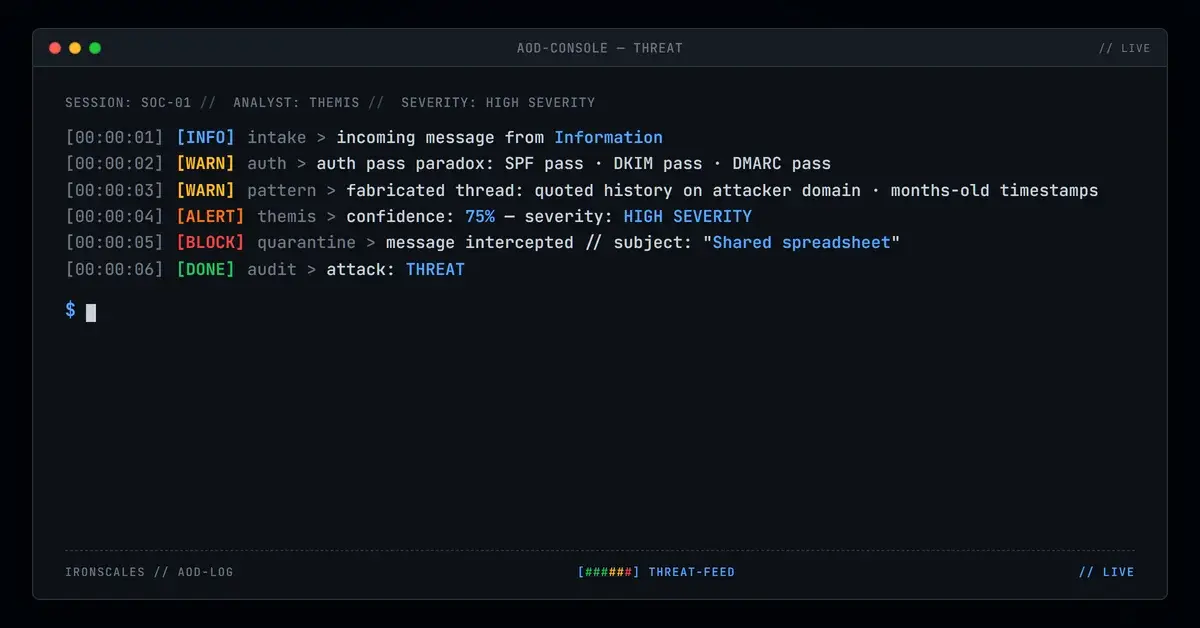The height and width of the screenshot is (628, 1200).
Task: Click the word pattern in log
Action: (282, 190)
